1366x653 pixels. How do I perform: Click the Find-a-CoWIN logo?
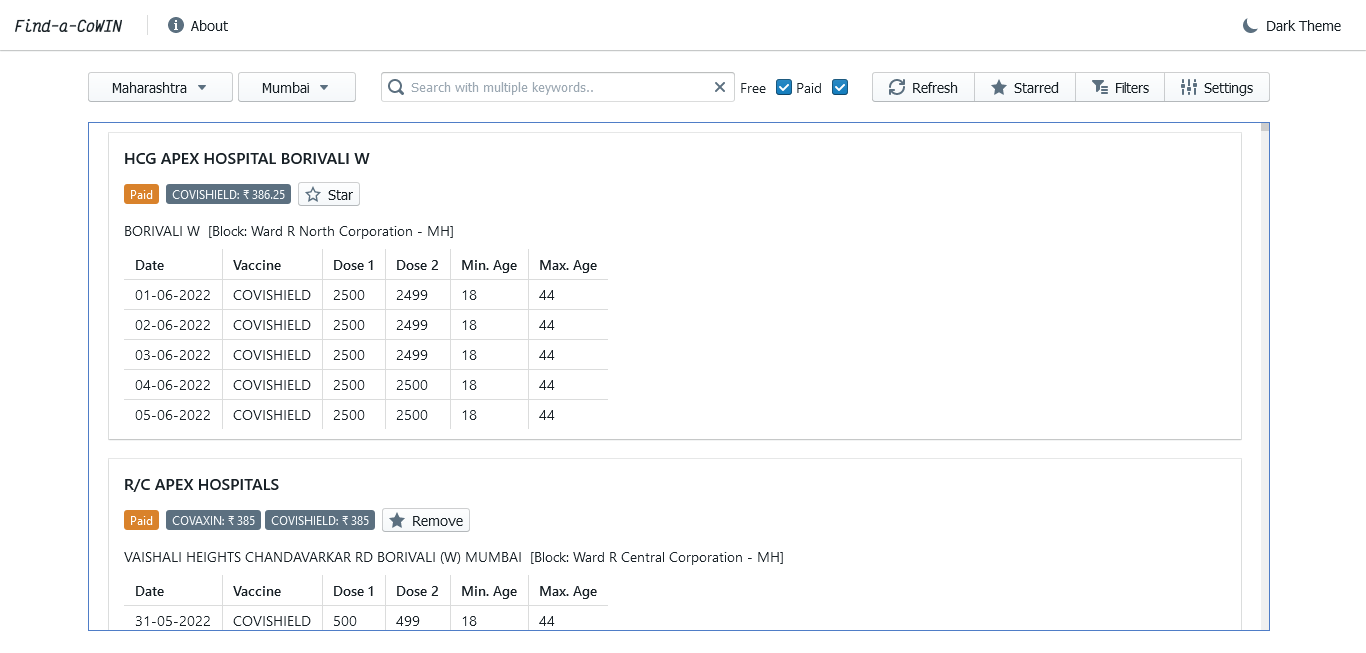67,25
